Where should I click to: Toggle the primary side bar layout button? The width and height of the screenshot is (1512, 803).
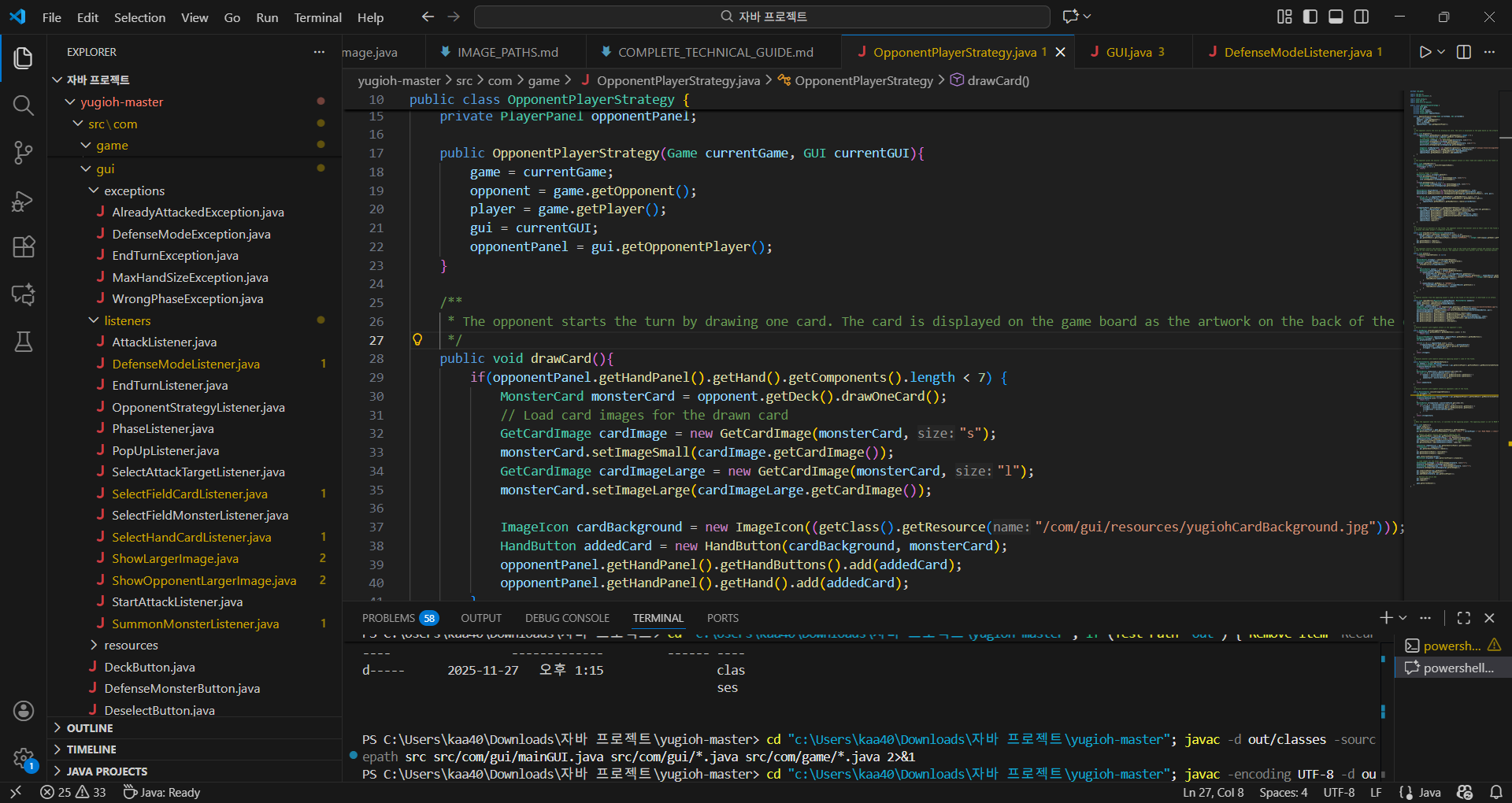(1310, 17)
